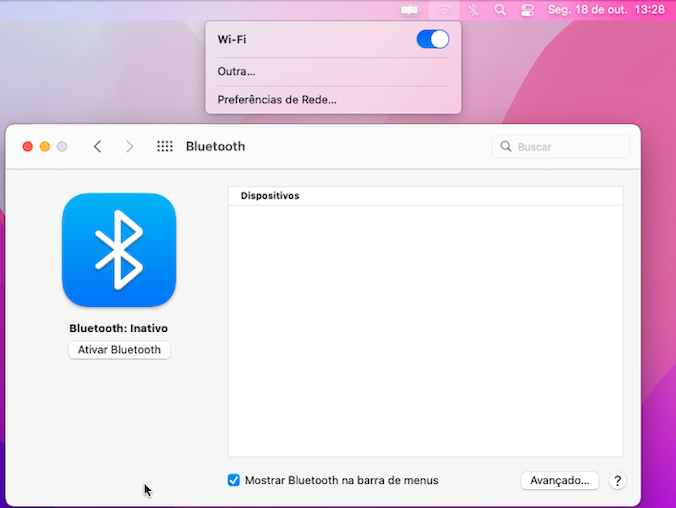This screenshot has width=676, height=508.
Task: Open Spotlight search magnifier in menu bar
Action: tap(500, 9)
